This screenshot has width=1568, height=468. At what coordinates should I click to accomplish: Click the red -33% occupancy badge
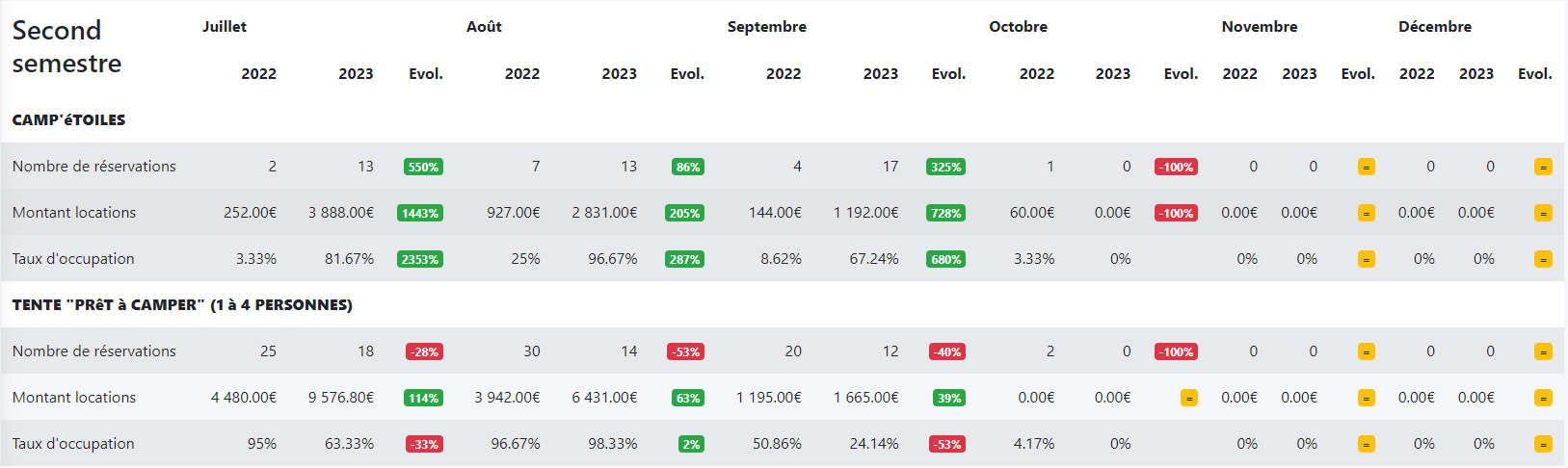pyautogui.click(x=424, y=444)
